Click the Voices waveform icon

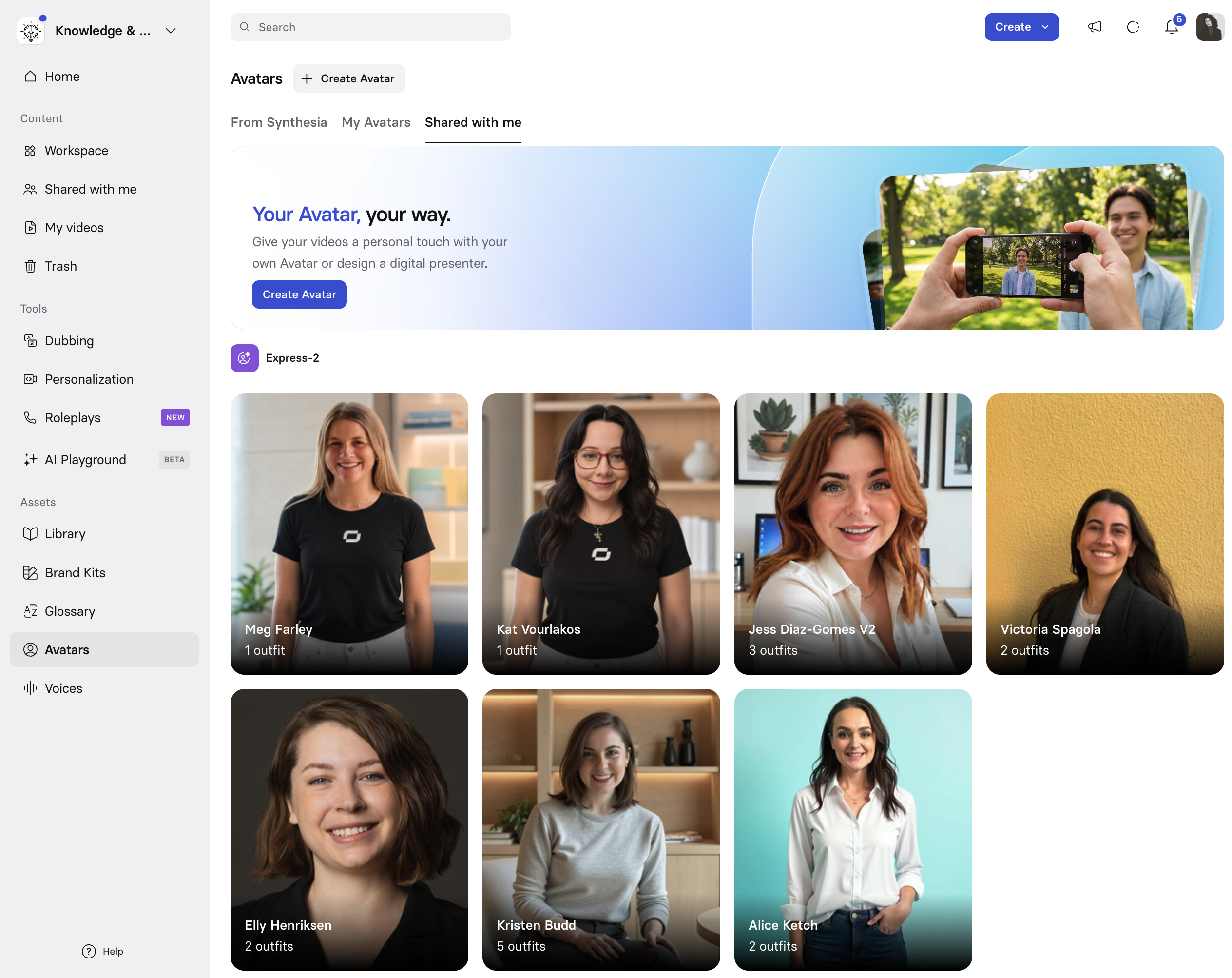click(30, 688)
